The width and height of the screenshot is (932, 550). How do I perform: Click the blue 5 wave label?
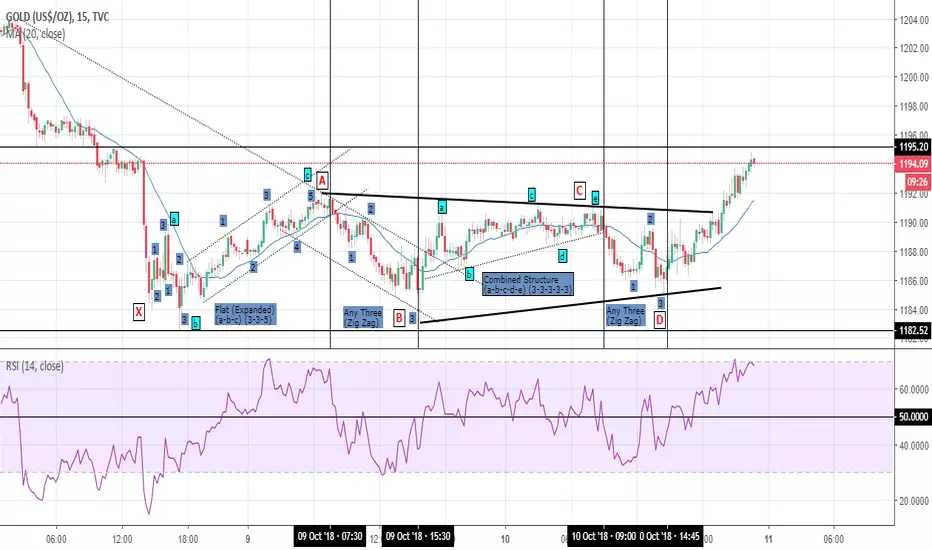coord(311,196)
